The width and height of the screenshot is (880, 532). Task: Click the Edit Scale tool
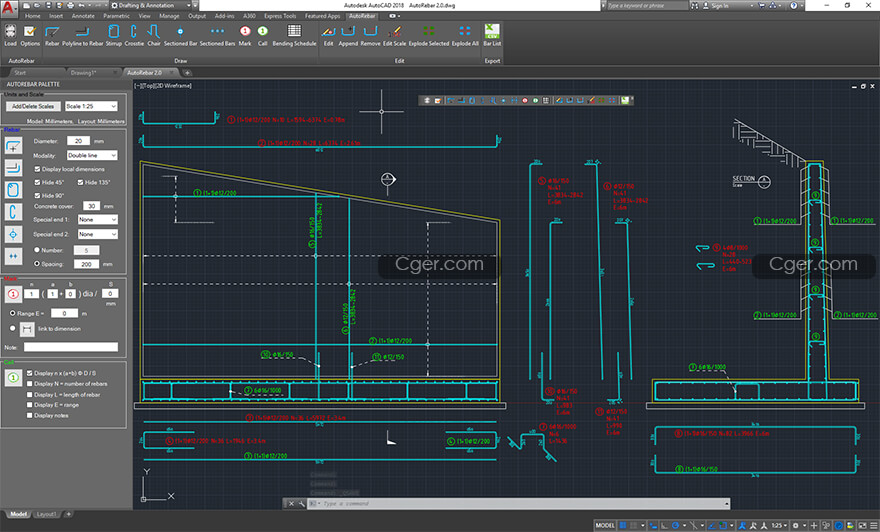point(395,35)
